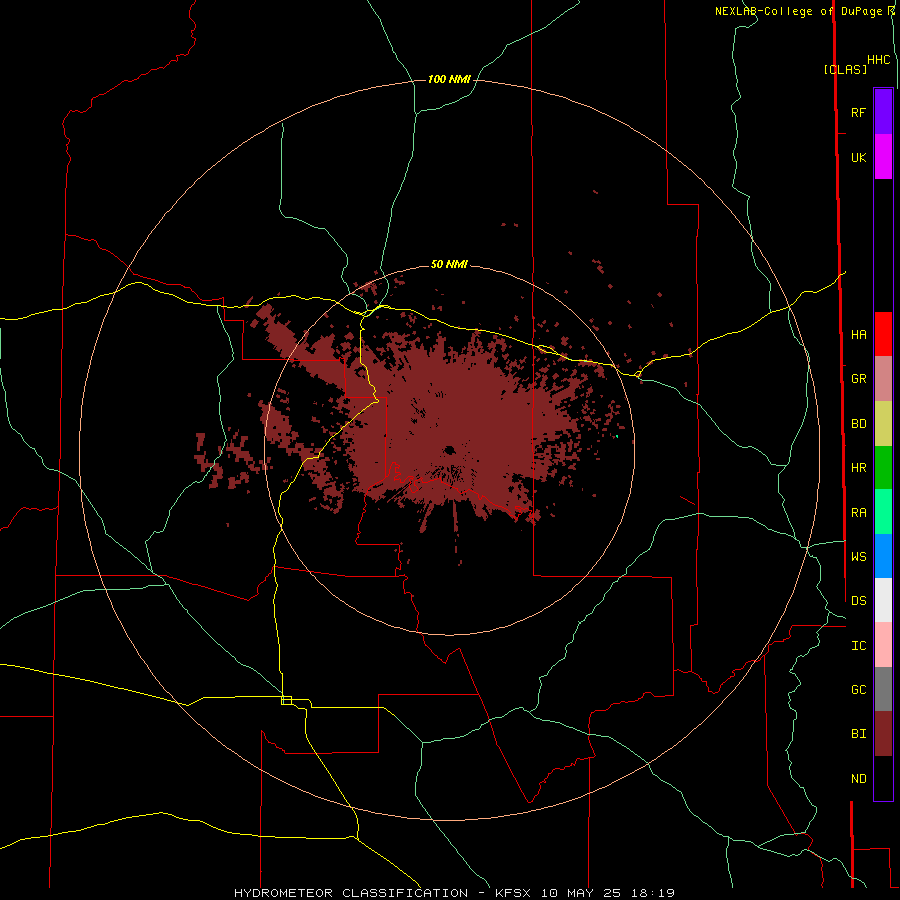900x900 pixels.
Task: Select the BD yellow legend swatch
Action: [883, 424]
